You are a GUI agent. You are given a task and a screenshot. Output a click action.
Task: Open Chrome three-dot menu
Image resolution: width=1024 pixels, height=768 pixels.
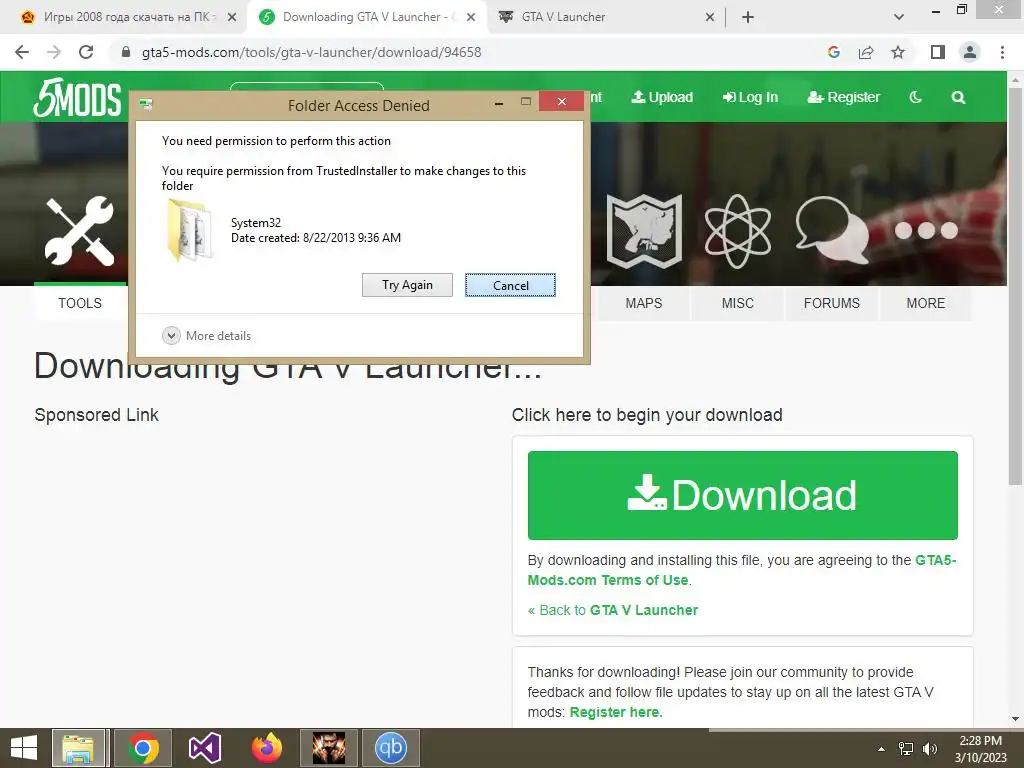click(x=1002, y=52)
